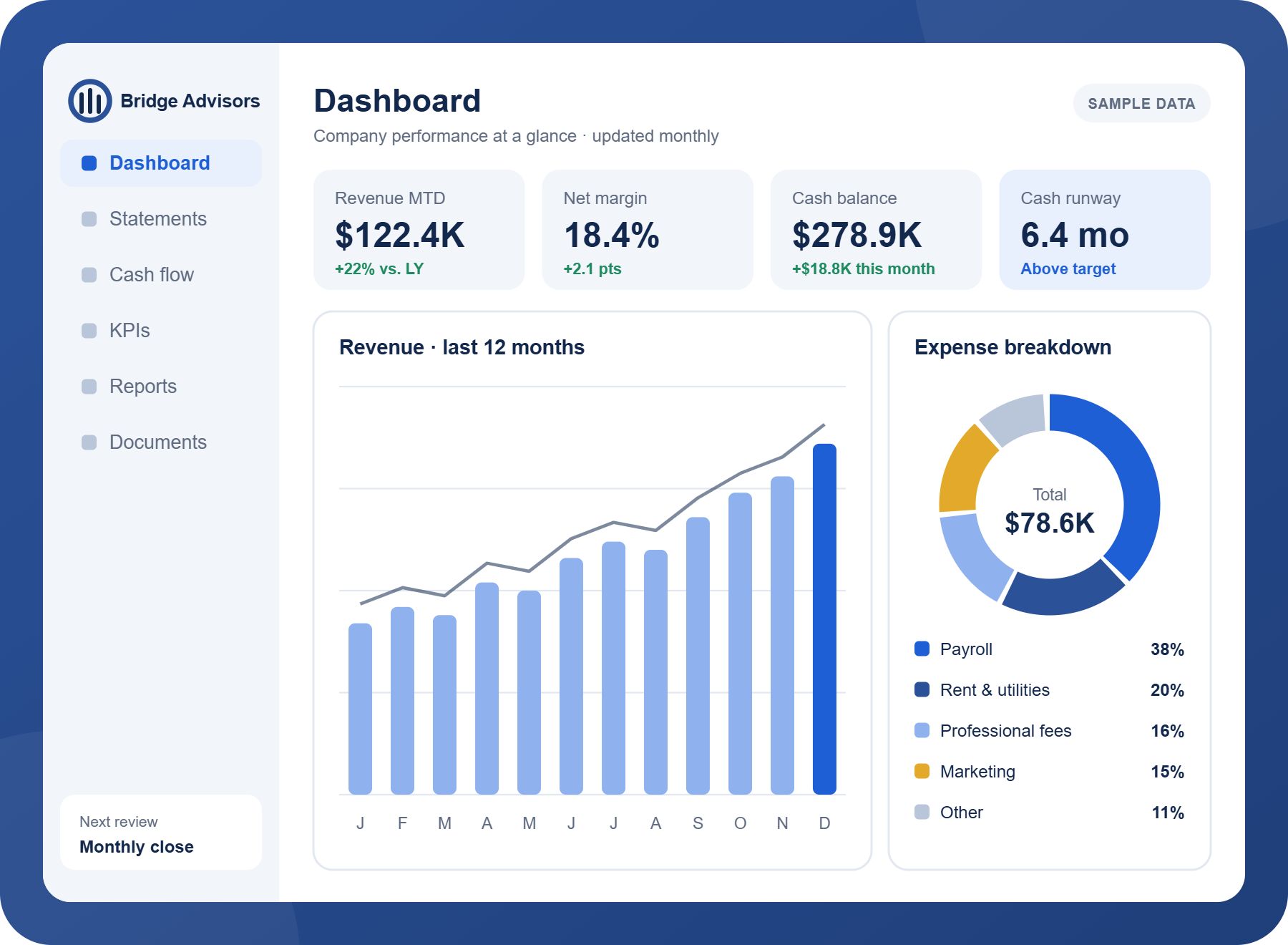Click the November revenue bar

point(782,636)
